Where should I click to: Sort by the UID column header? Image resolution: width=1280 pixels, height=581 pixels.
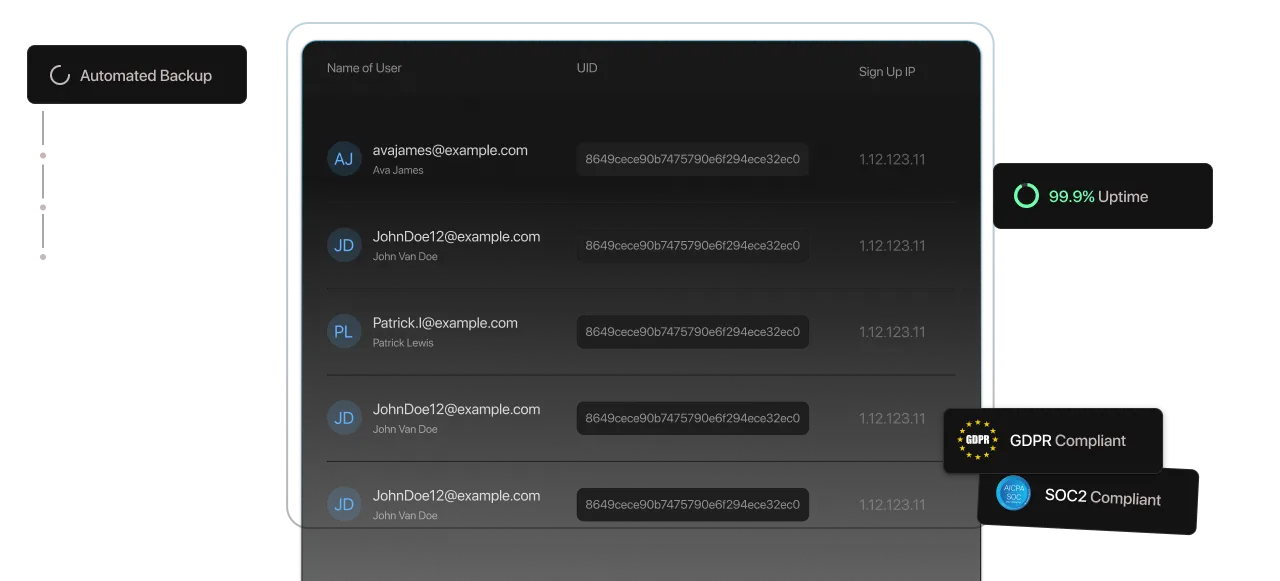[587, 68]
